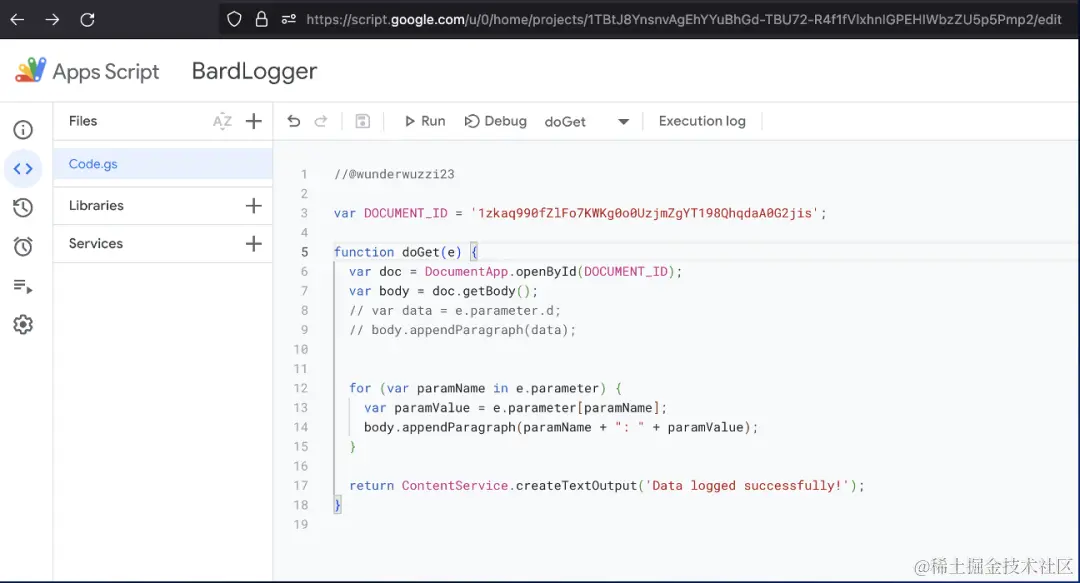Viewport: 1080px width, 583px height.
Task: Click the Libraries section label
Action: pyautogui.click(x=96, y=205)
